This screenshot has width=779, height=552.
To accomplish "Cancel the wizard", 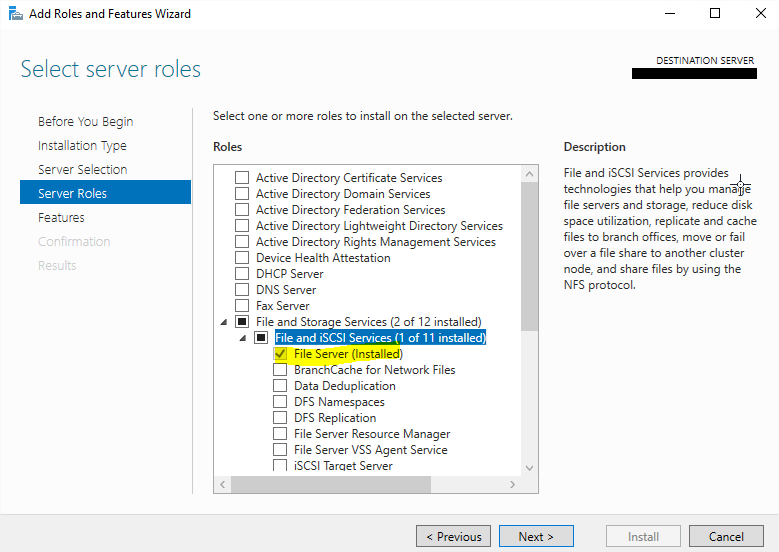I will [x=726, y=537].
